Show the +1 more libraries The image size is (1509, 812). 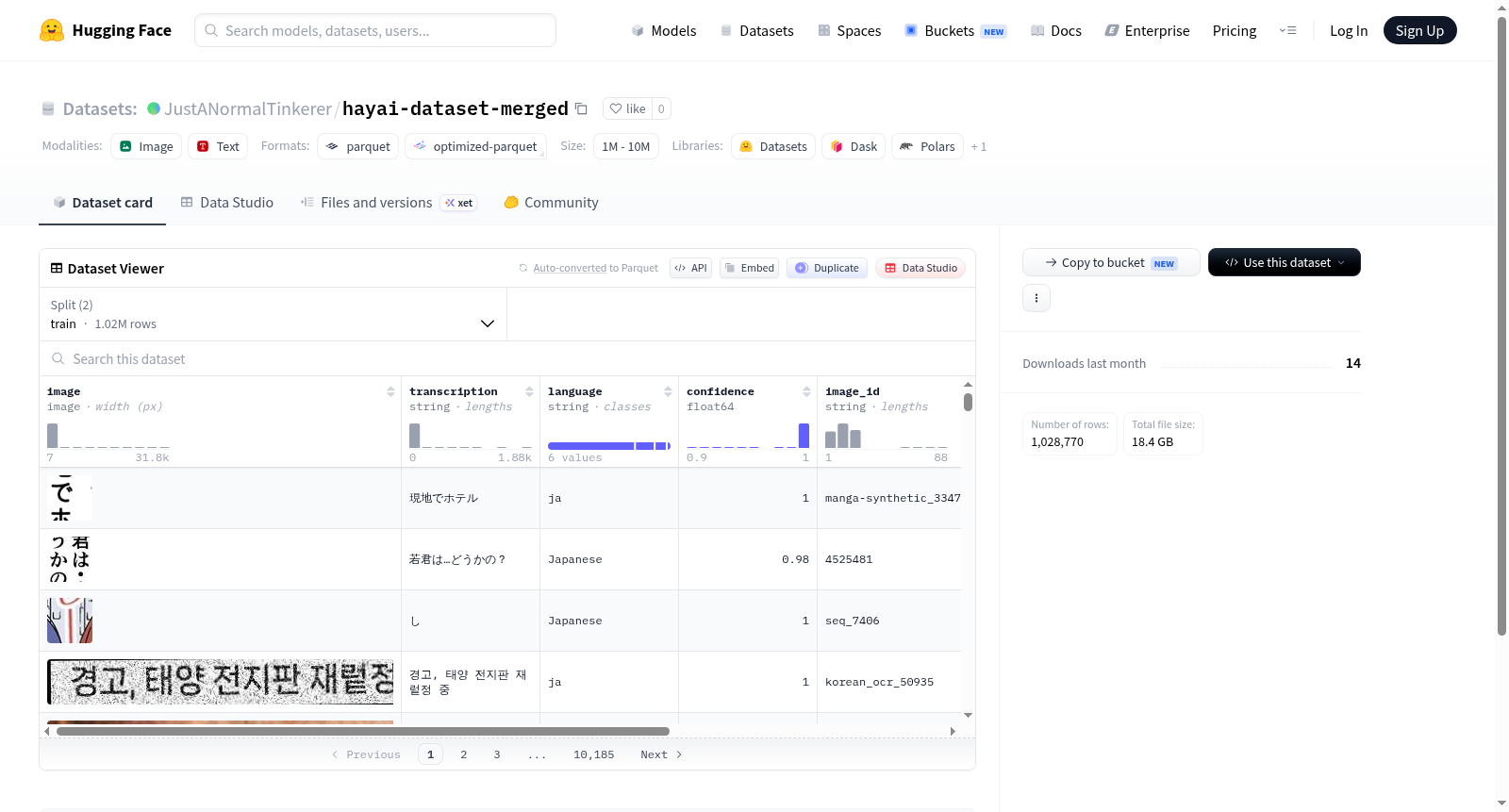pyautogui.click(x=979, y=146)
